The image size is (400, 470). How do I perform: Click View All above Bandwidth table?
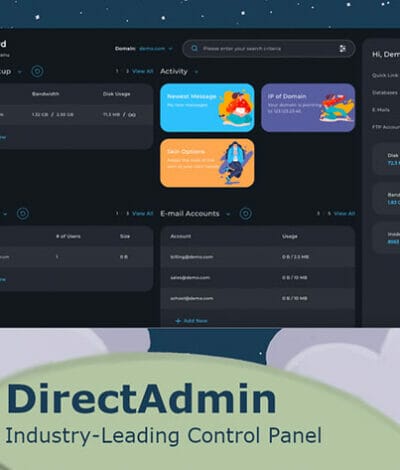(x=143, y=71)
